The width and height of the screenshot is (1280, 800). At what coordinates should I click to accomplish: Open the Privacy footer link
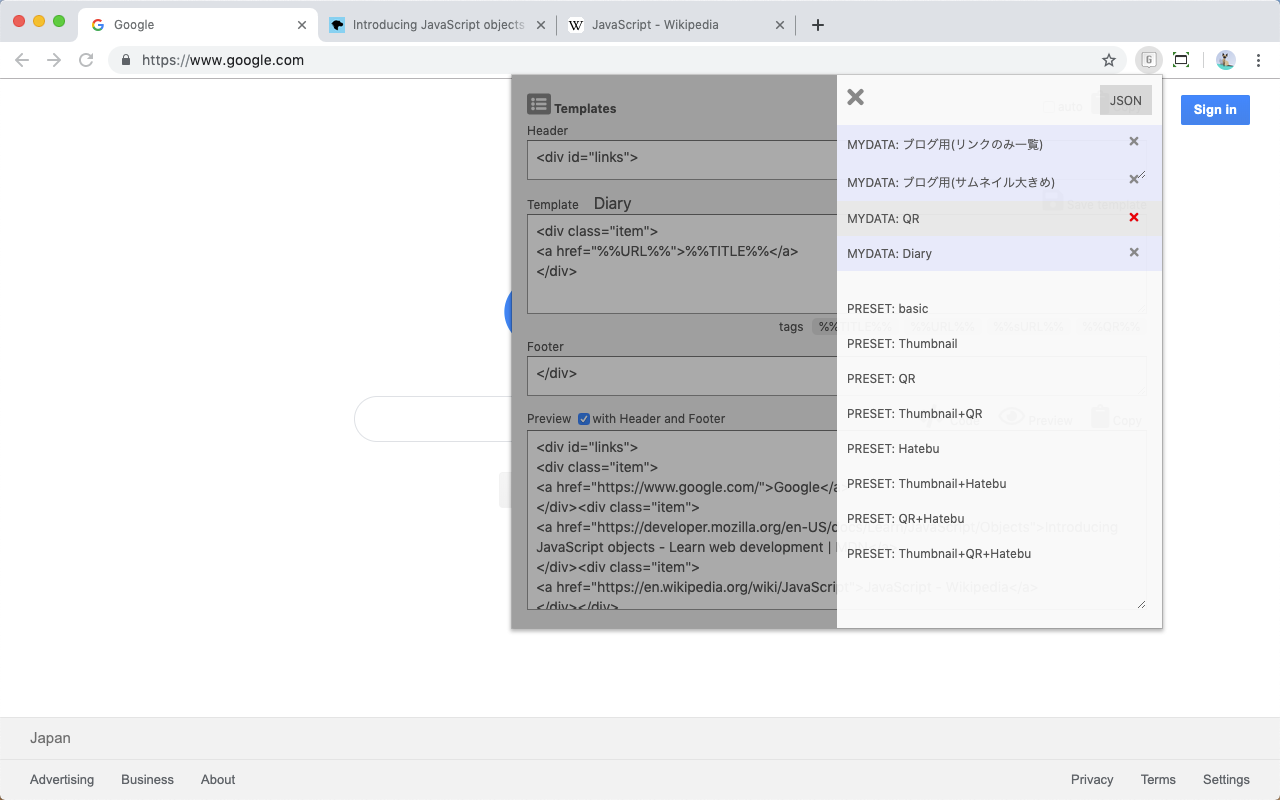pos(1092,780)
